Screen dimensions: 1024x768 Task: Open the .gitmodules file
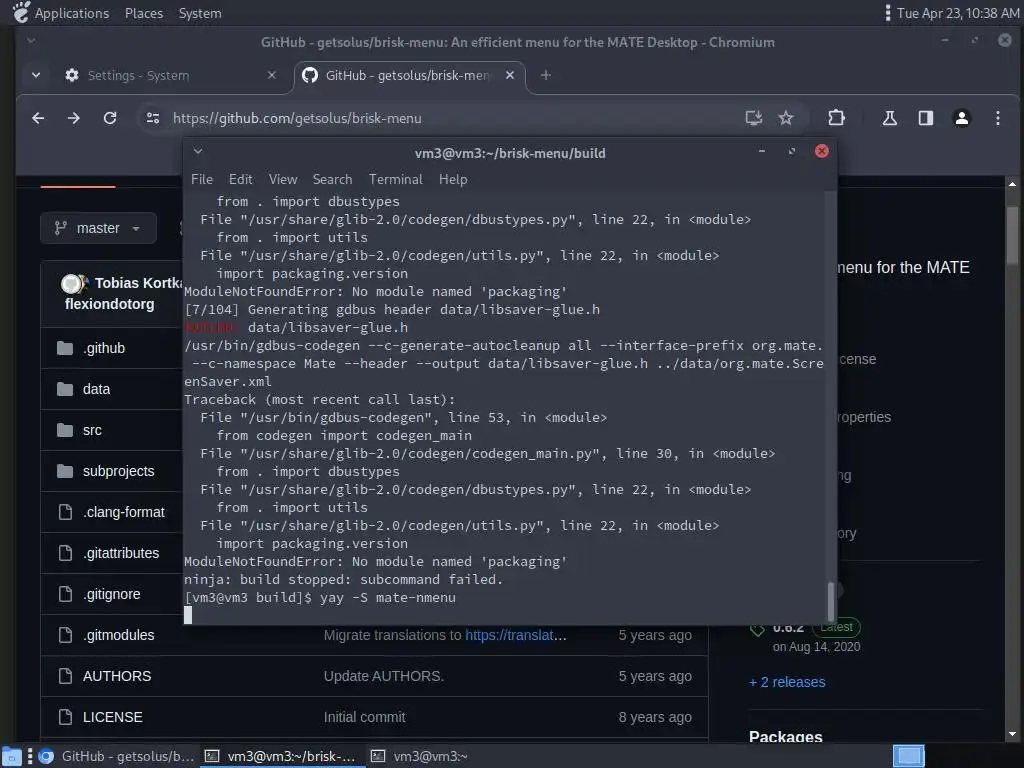[x=119, y=635]
